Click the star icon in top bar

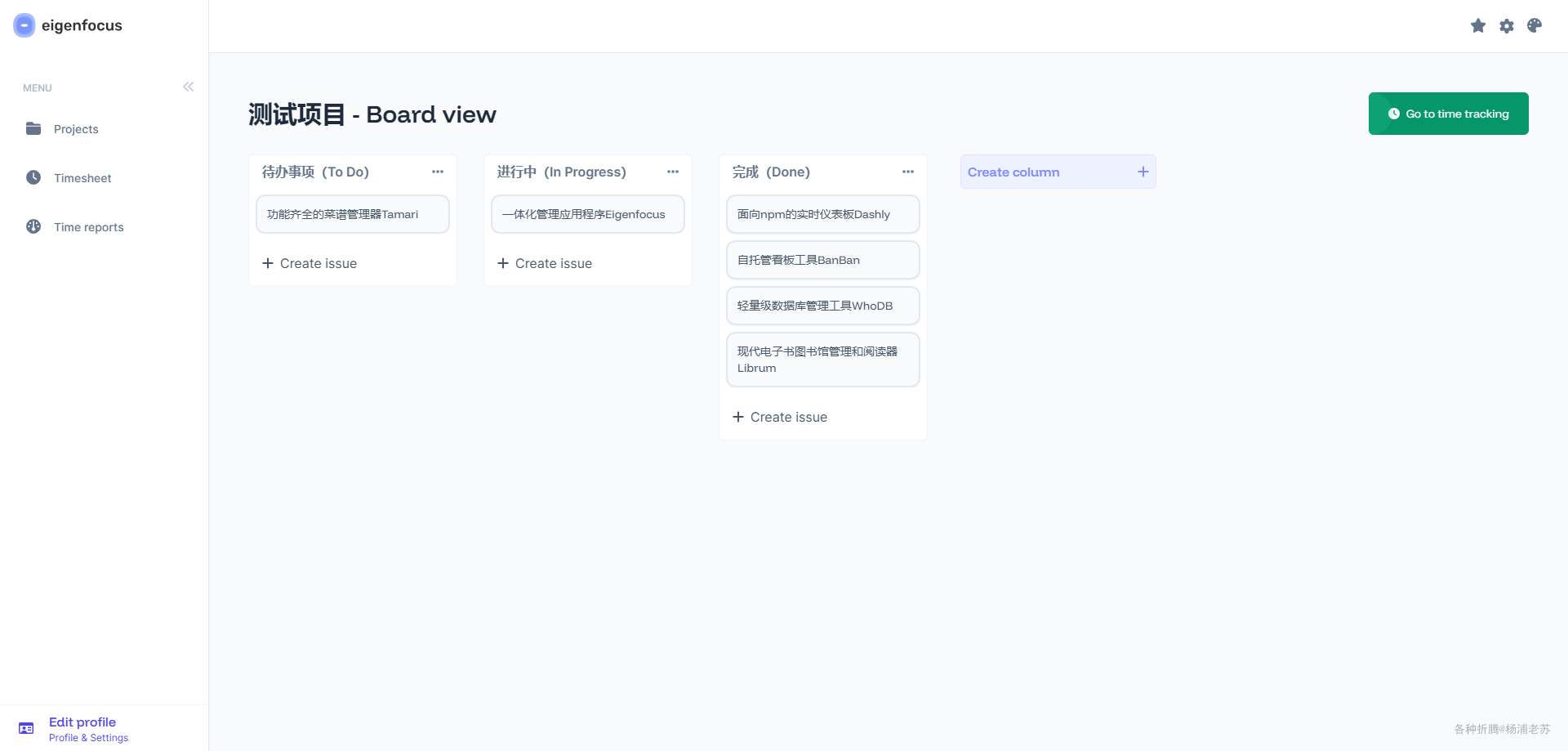(1478, 26)
